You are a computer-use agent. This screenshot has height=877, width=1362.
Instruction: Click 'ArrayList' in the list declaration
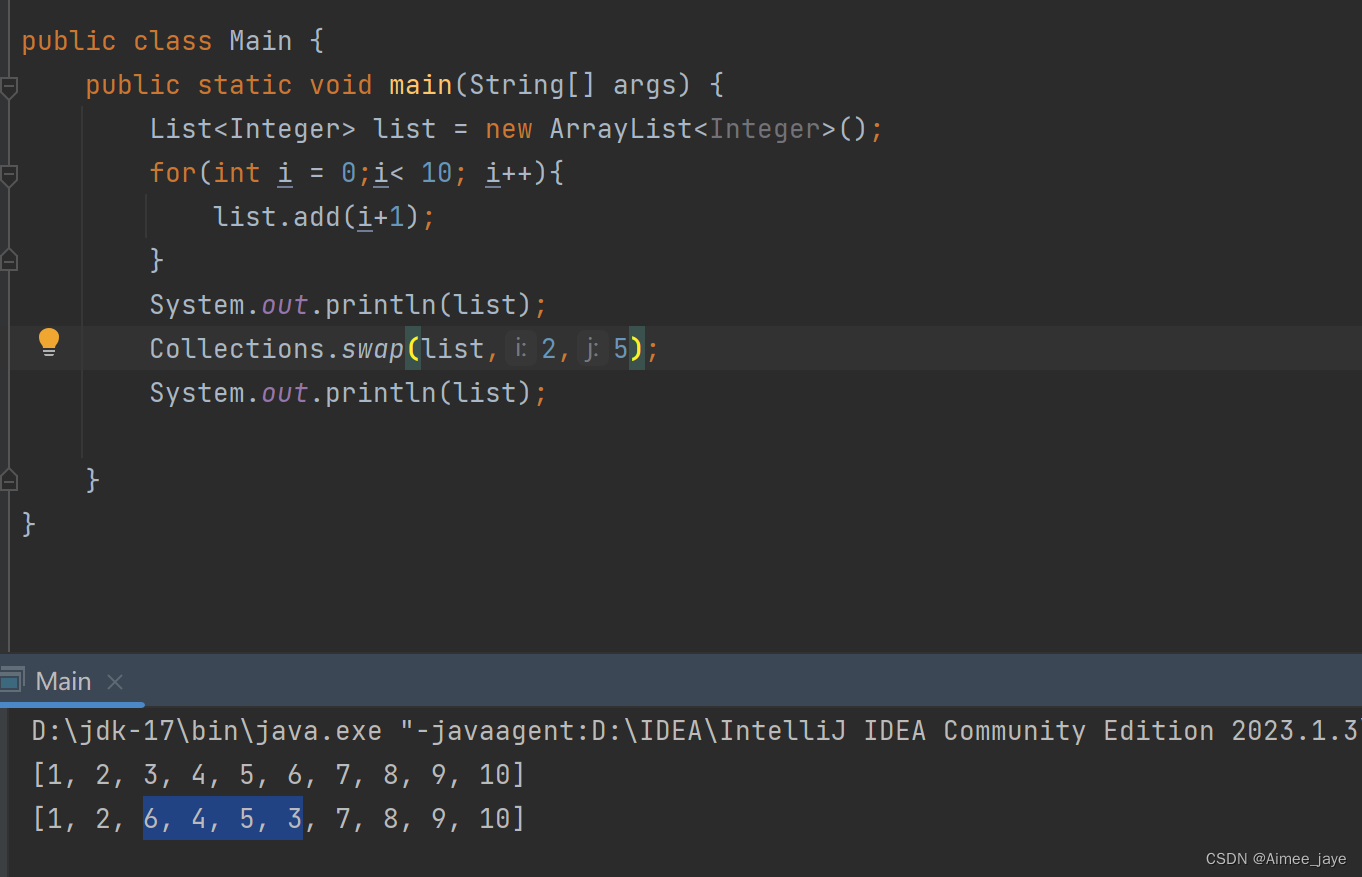click(x=621, y=129)
